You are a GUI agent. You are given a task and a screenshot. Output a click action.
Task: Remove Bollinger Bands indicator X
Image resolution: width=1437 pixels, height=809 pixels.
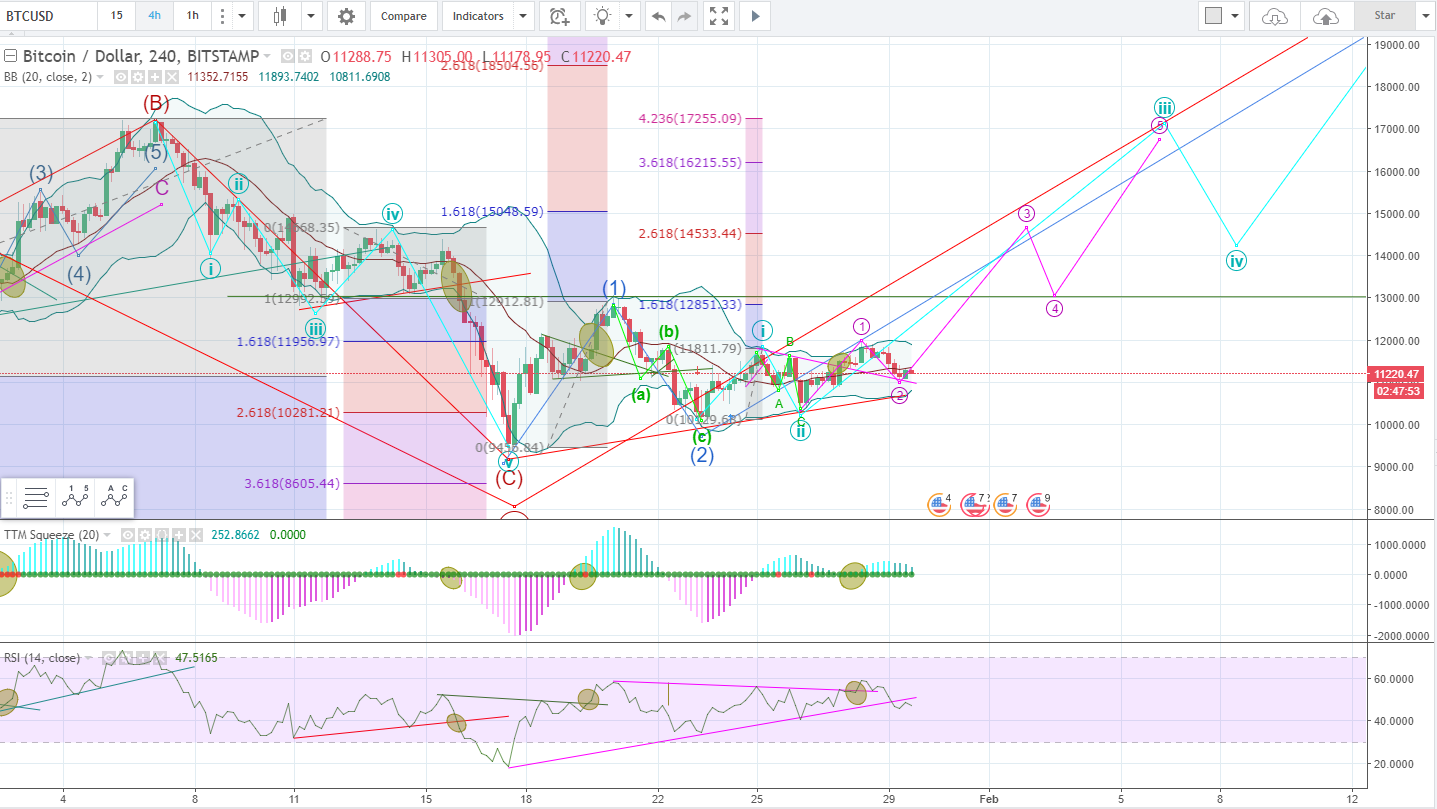point(171,77)
